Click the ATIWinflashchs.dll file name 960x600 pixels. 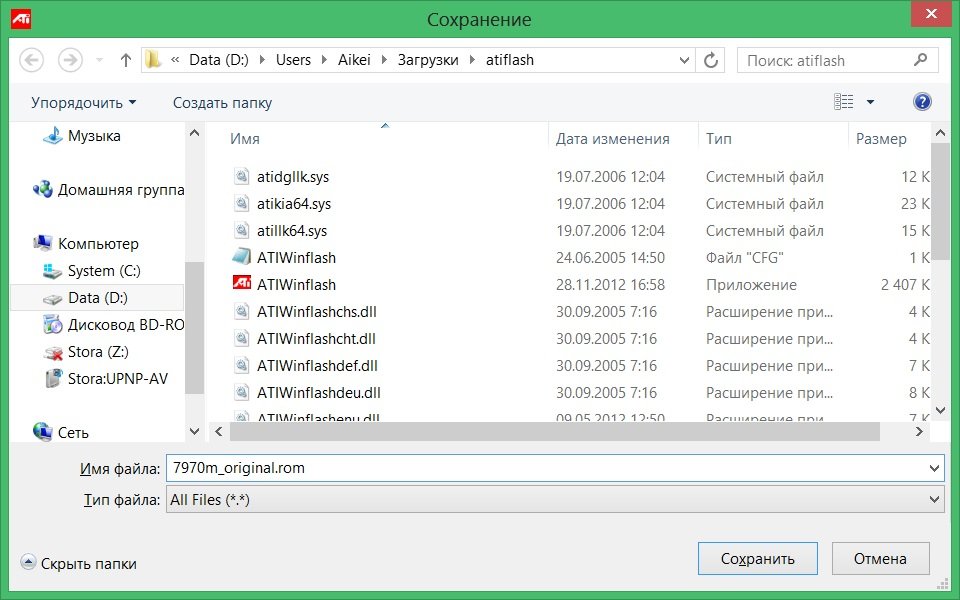coord(317,312)
